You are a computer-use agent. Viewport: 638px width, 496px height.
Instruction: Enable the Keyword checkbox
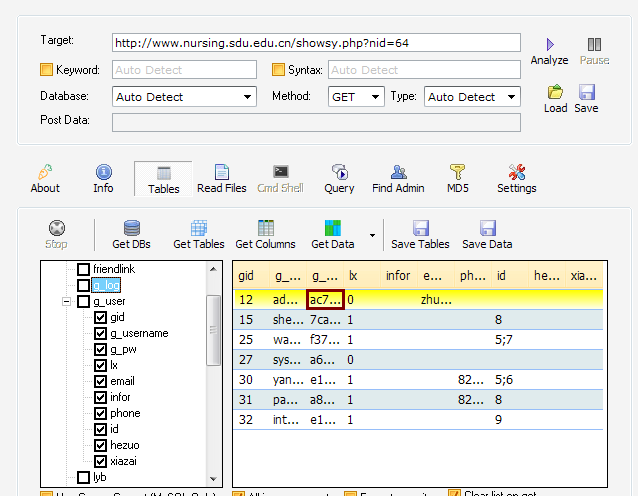coord(46,70)
